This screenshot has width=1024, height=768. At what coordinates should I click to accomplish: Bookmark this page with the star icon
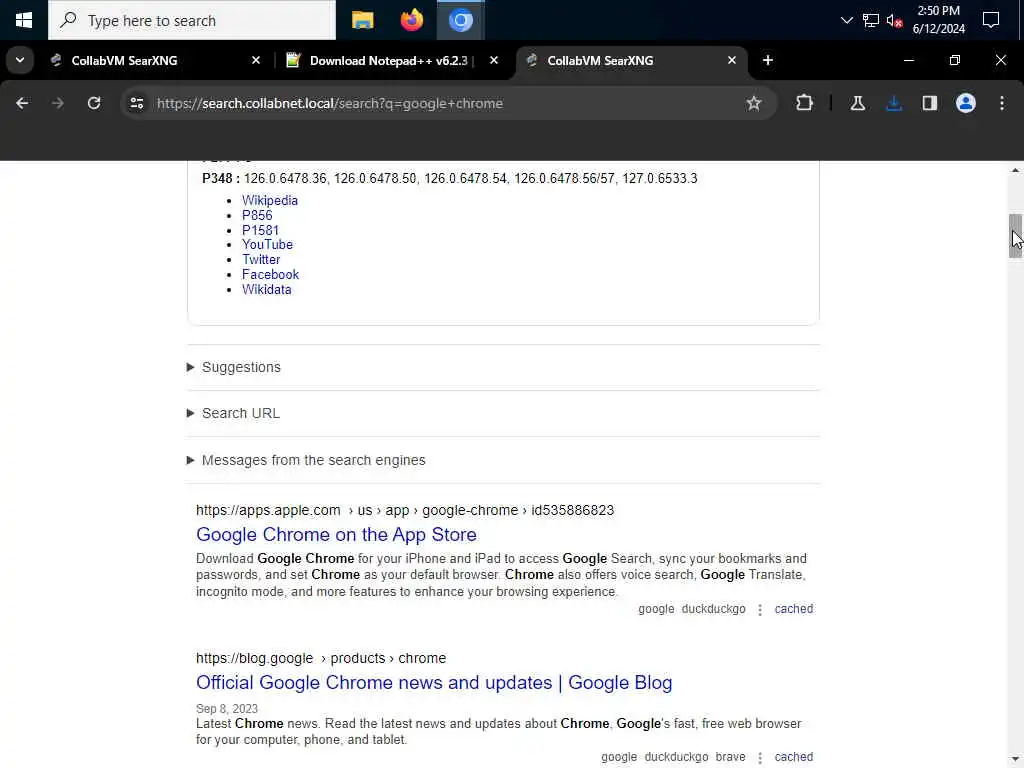754,103
